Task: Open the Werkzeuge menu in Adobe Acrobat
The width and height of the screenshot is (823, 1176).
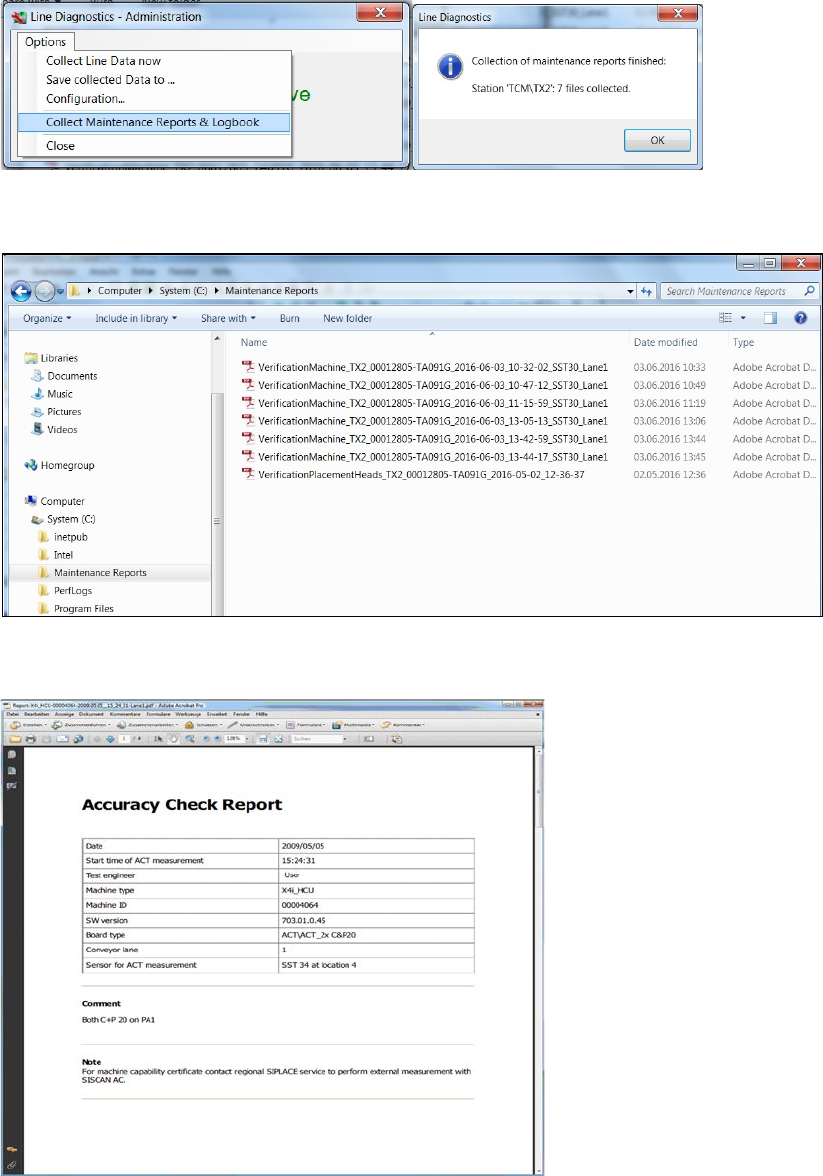Action: 188,714
